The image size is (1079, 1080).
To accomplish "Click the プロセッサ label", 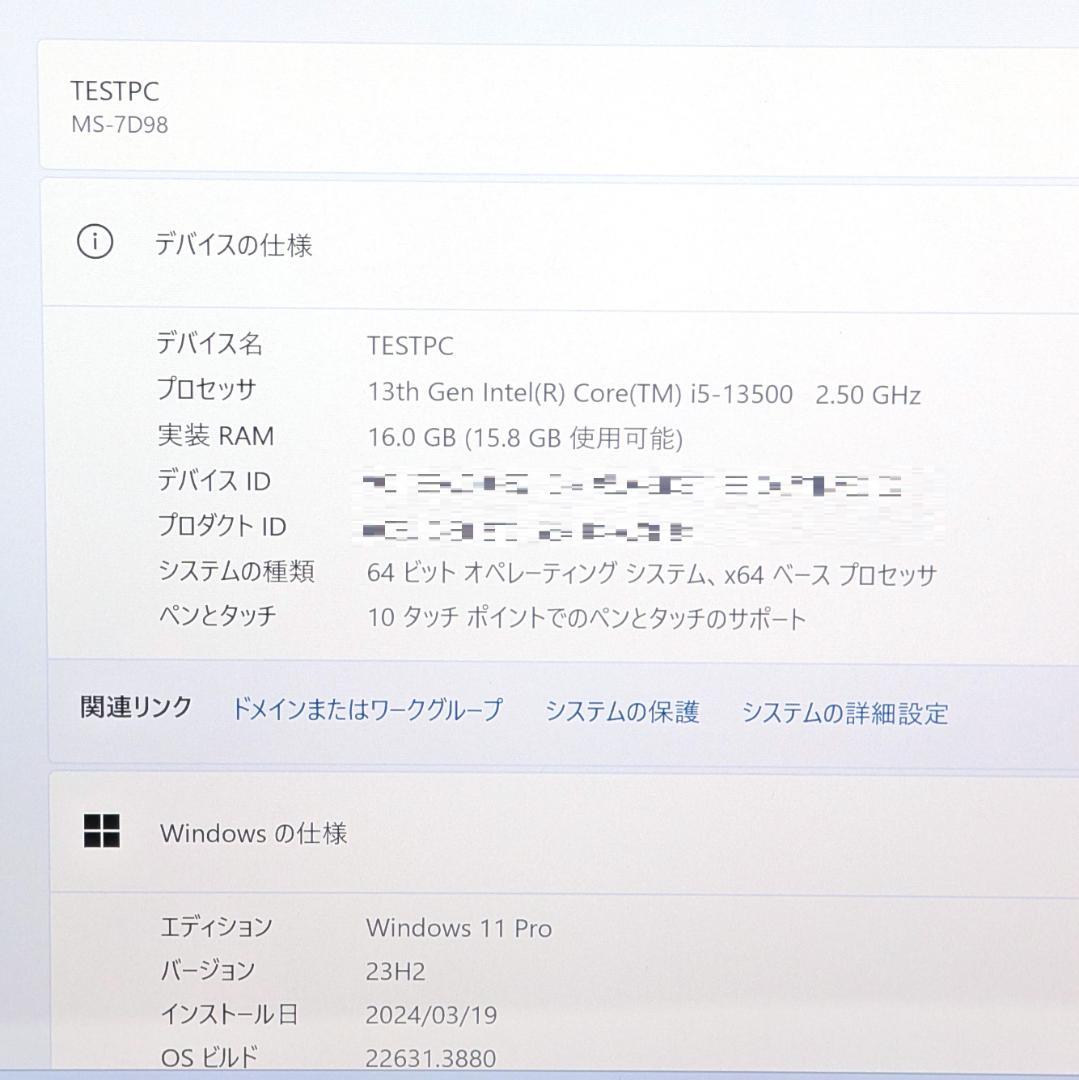I will pyautogui.click(x=207, y=388).
